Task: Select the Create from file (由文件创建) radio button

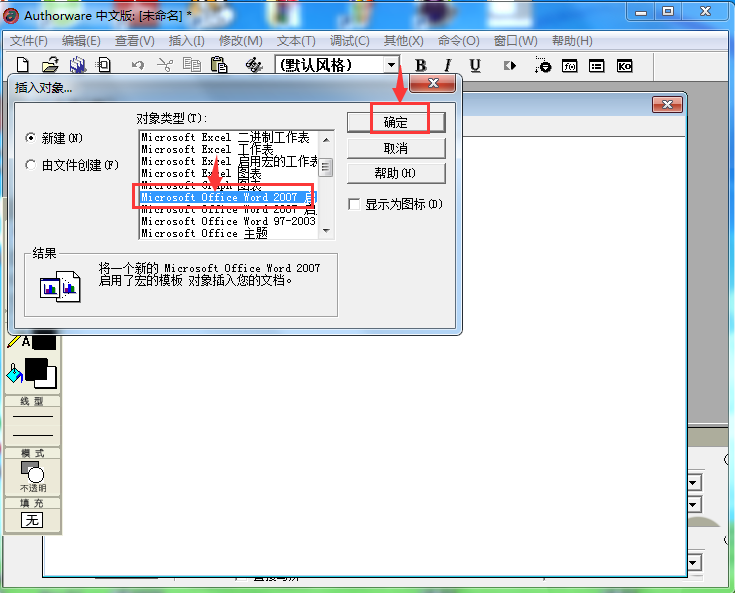Action: pyautogui.click(x=30, y=165)
